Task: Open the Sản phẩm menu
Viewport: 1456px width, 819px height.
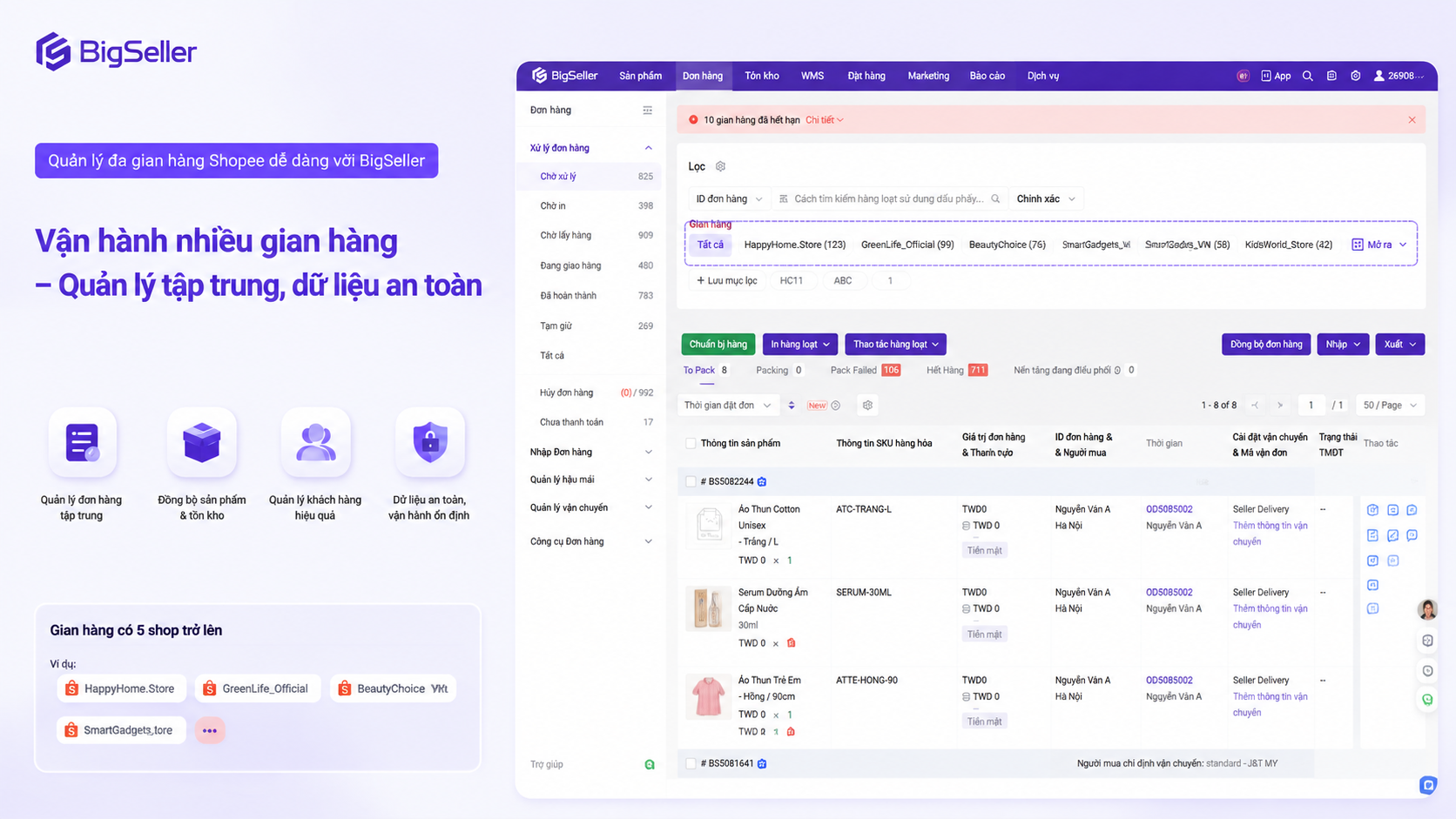Action: click(640, 76)
